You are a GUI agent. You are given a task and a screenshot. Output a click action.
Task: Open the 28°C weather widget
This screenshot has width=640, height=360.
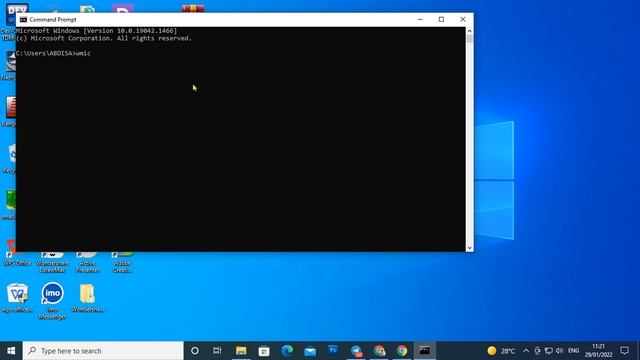pos(501,351)
